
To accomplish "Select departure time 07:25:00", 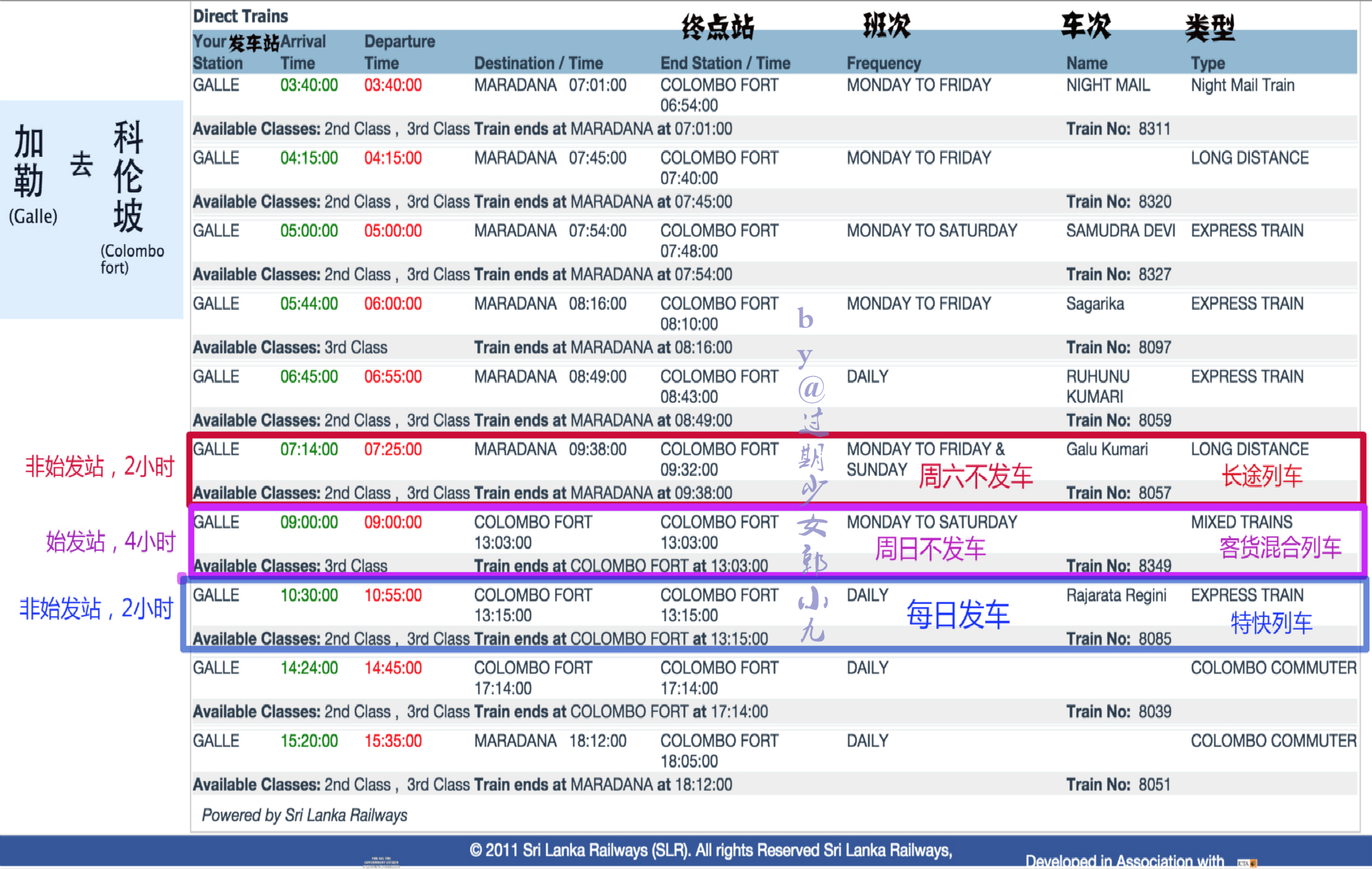I will point(393,449).
